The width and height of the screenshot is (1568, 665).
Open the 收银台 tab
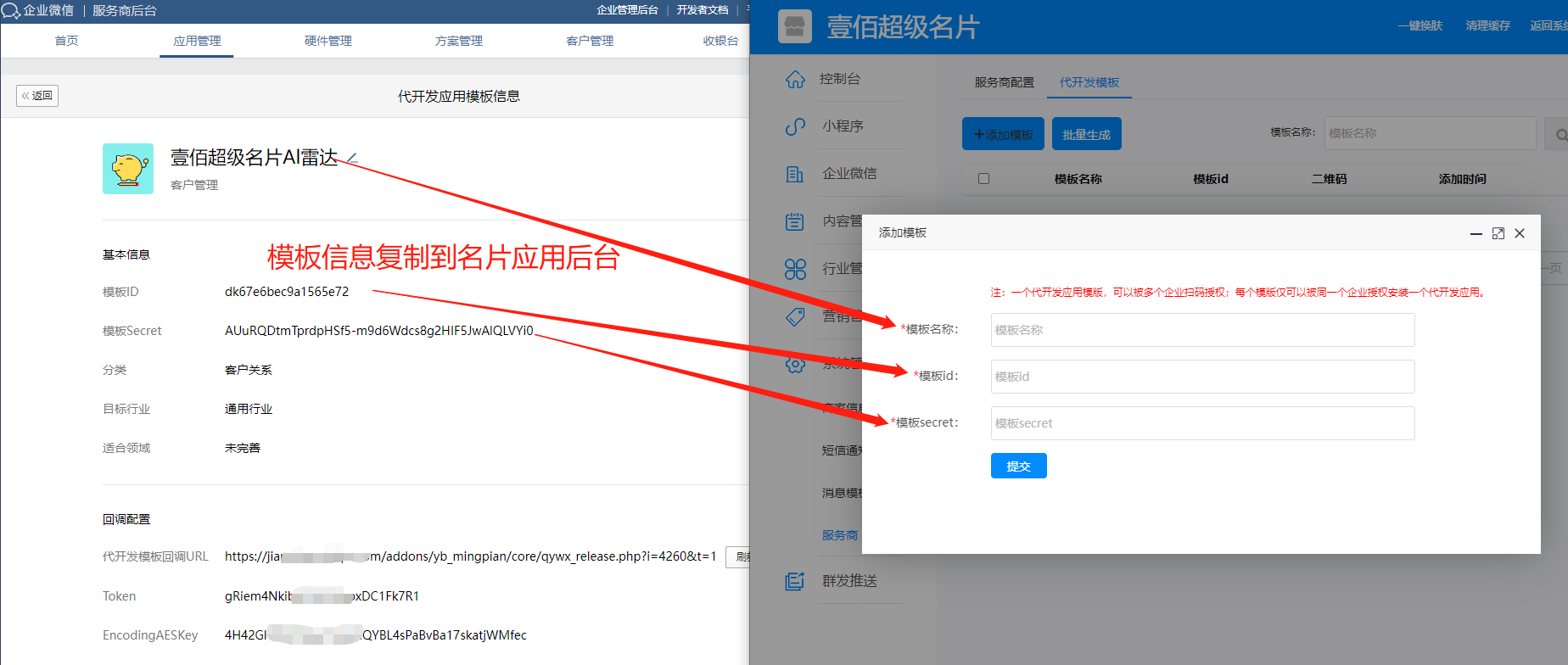[720, 41]
